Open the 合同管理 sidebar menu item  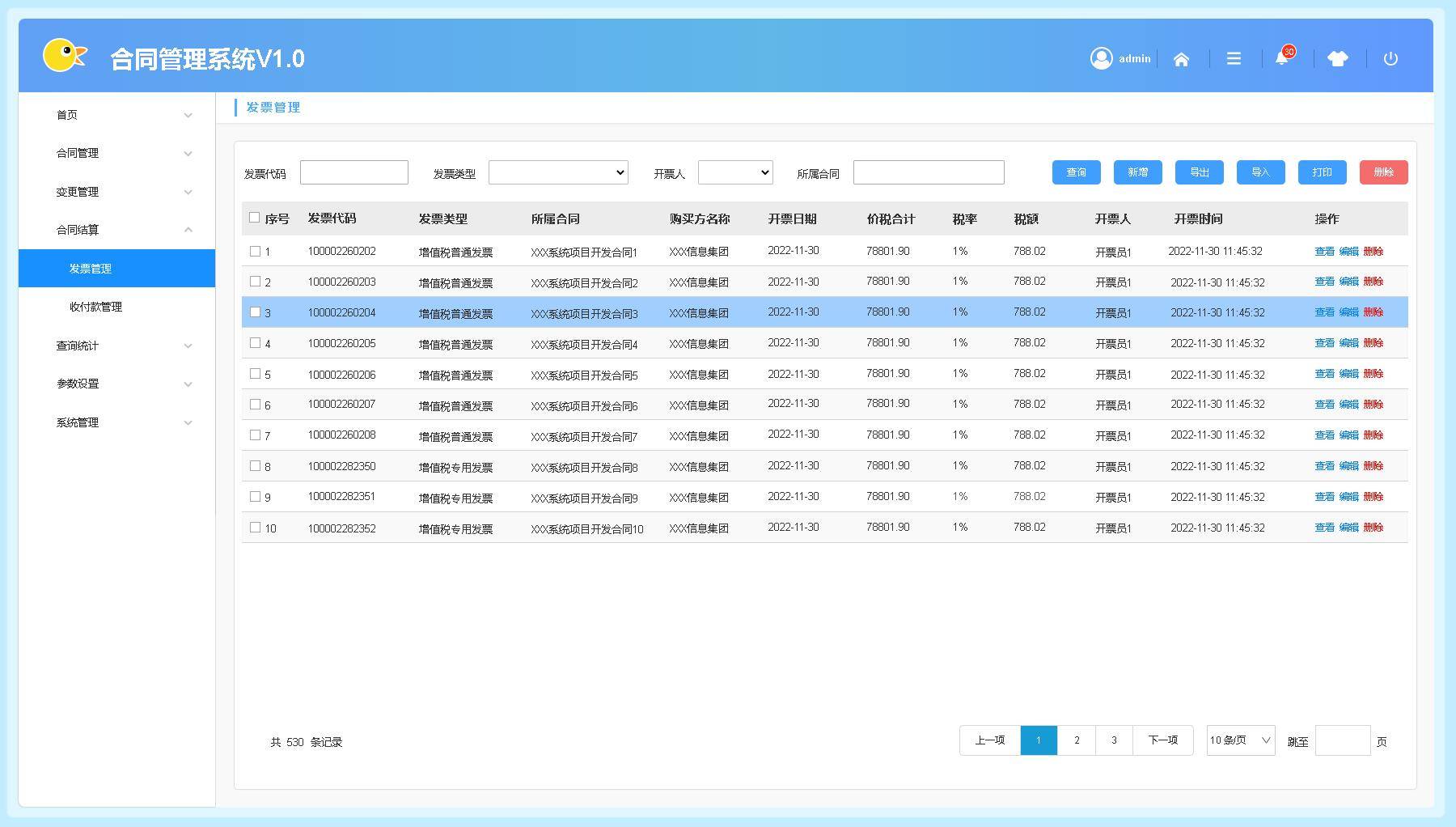pyautogui.click(x=116, y=153)
